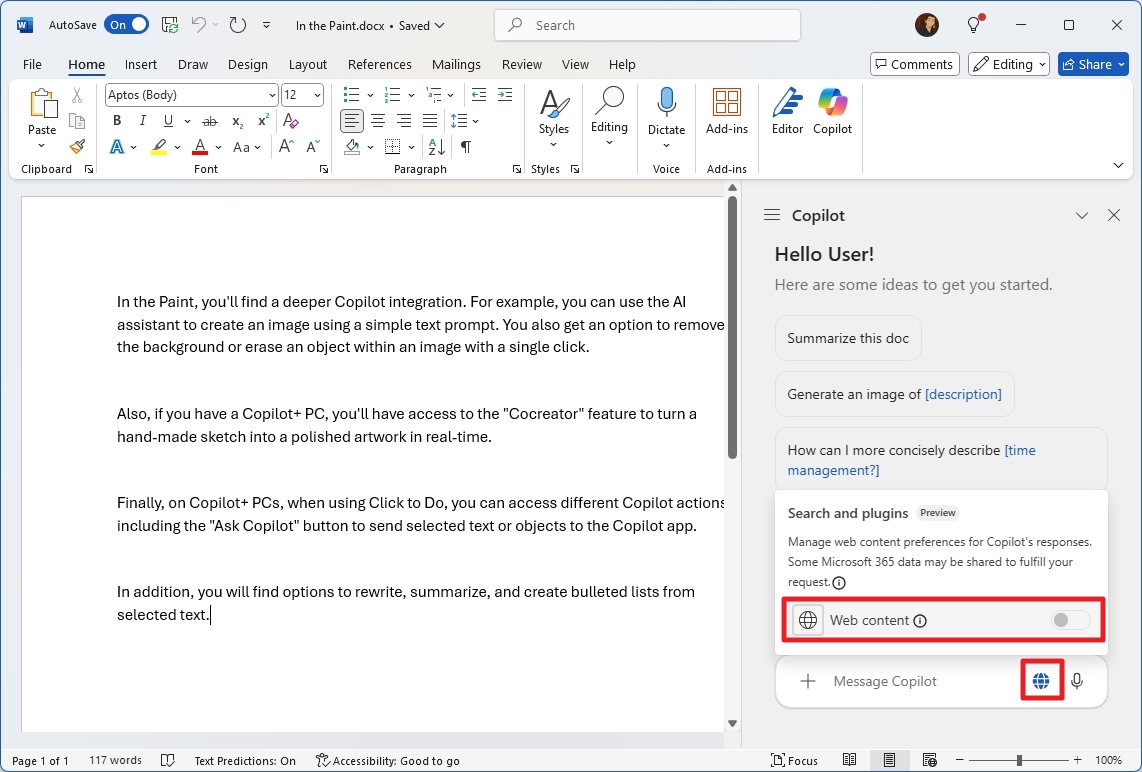Click the Summarize this doc suggestion
The width and height of the screenshot is (1142, 772).
847,338
